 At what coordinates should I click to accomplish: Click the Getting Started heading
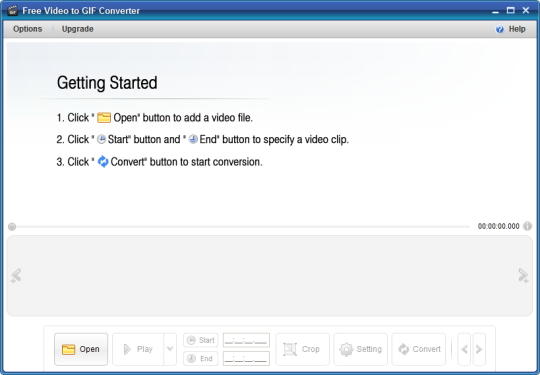click(x=107, y=83)
